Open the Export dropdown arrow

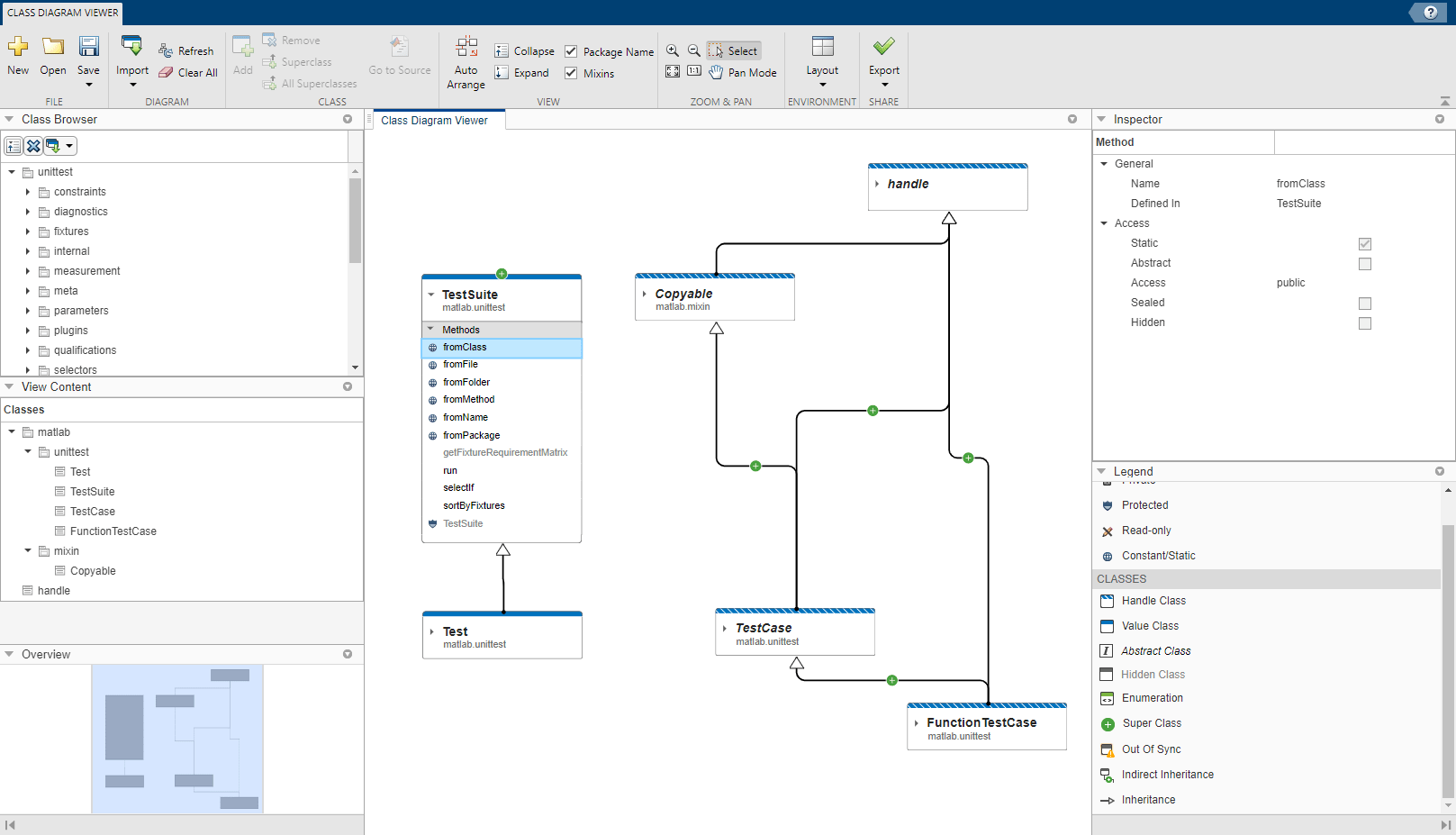[x=883, y=83]
